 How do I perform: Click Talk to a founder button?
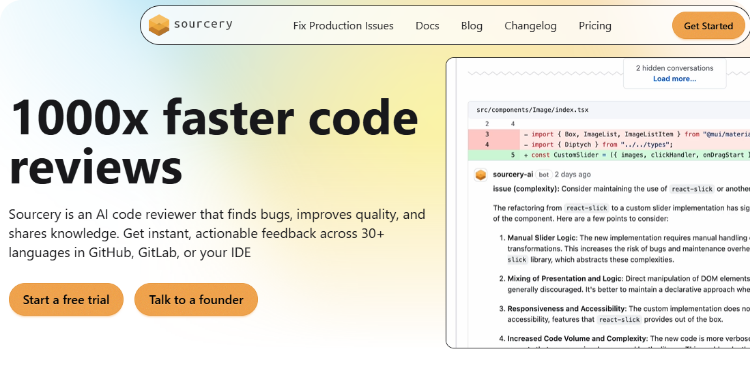point(196,300)
